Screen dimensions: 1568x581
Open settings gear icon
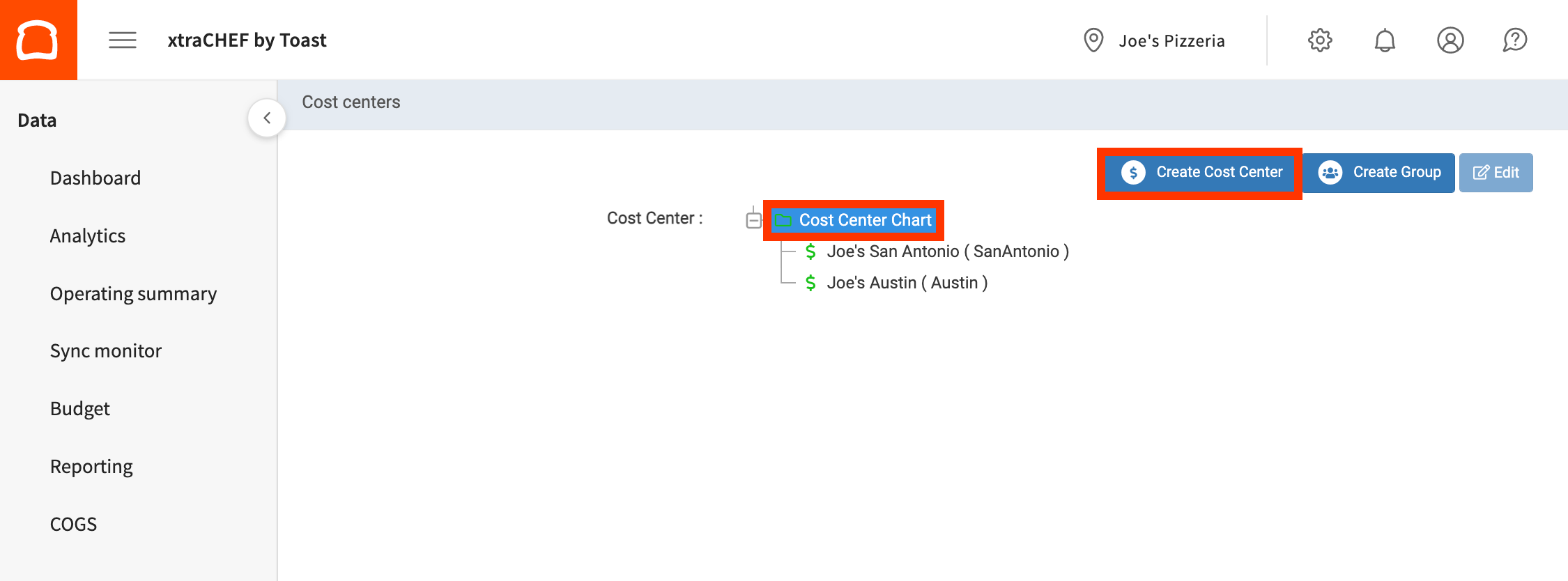(1320, 40)
